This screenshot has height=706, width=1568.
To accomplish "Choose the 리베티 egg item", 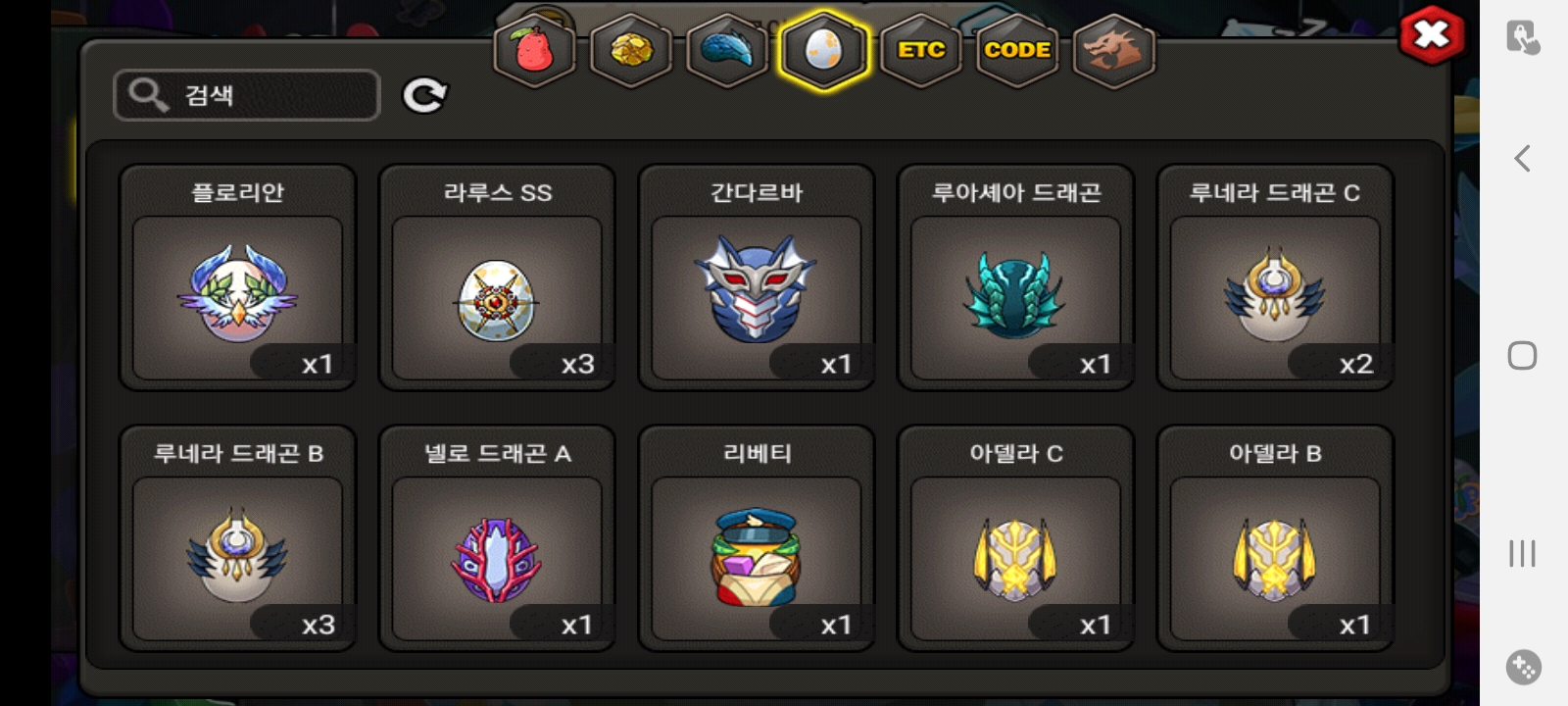I will [757, 538].
